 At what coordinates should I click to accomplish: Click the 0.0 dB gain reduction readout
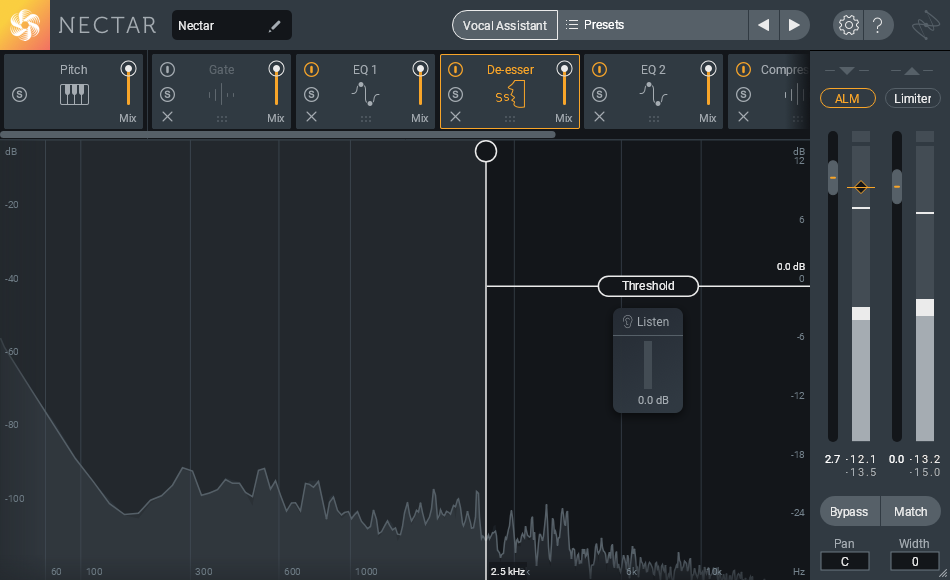tap(653, 401)
